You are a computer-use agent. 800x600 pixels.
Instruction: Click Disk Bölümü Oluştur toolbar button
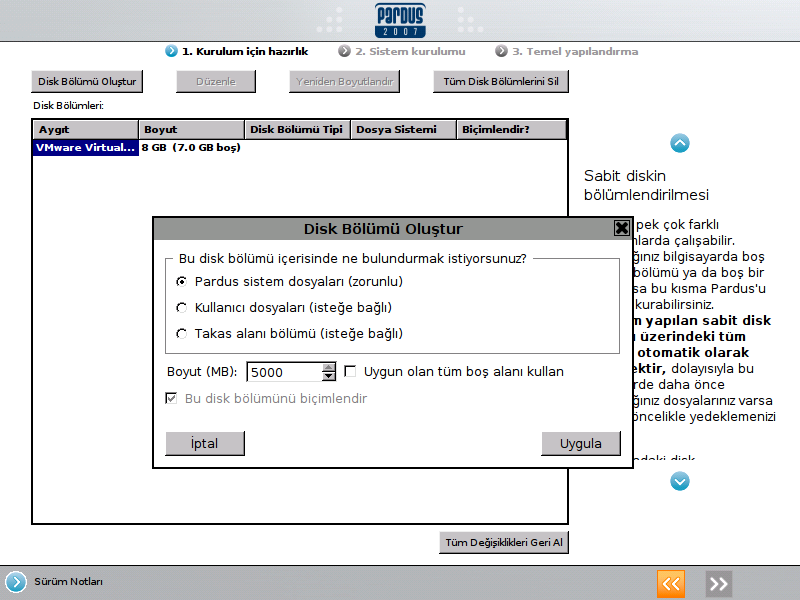[x=87, y=82]
